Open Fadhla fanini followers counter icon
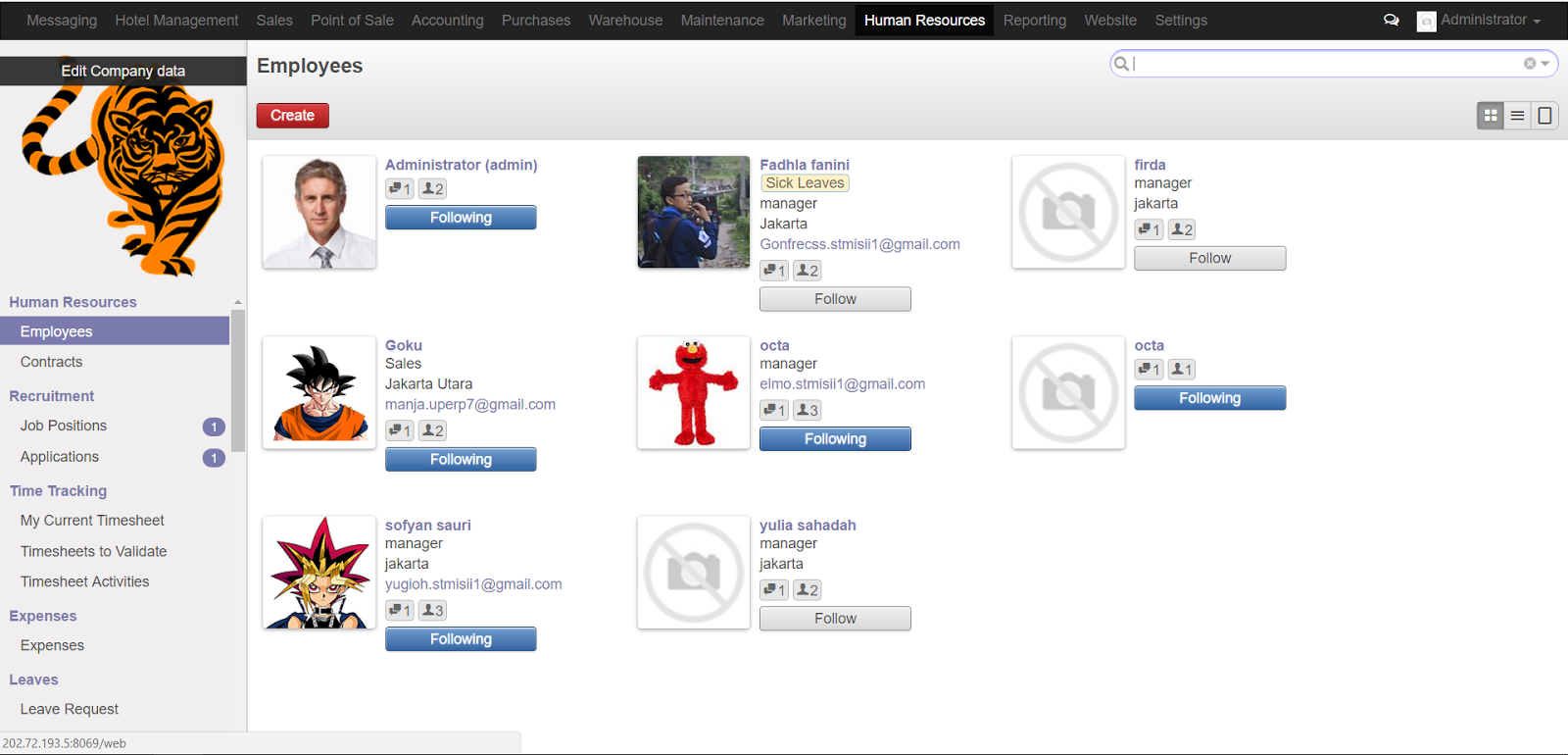 coord(808,271)
